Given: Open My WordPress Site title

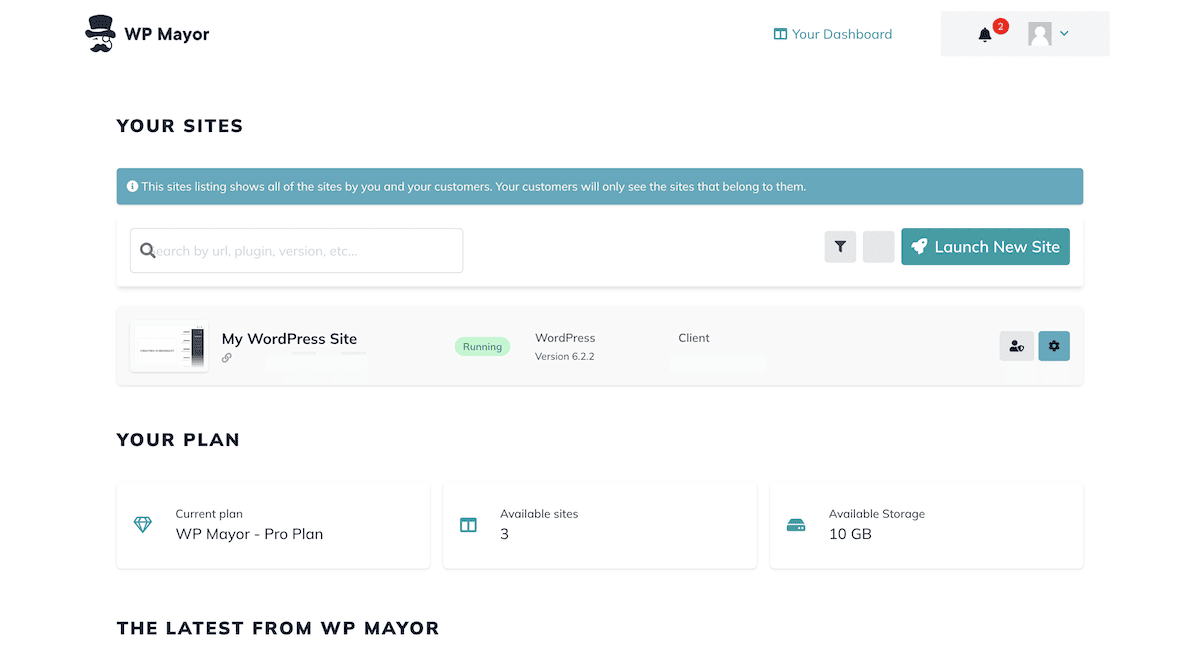Looking at the screenshot, I should [289, 339].
